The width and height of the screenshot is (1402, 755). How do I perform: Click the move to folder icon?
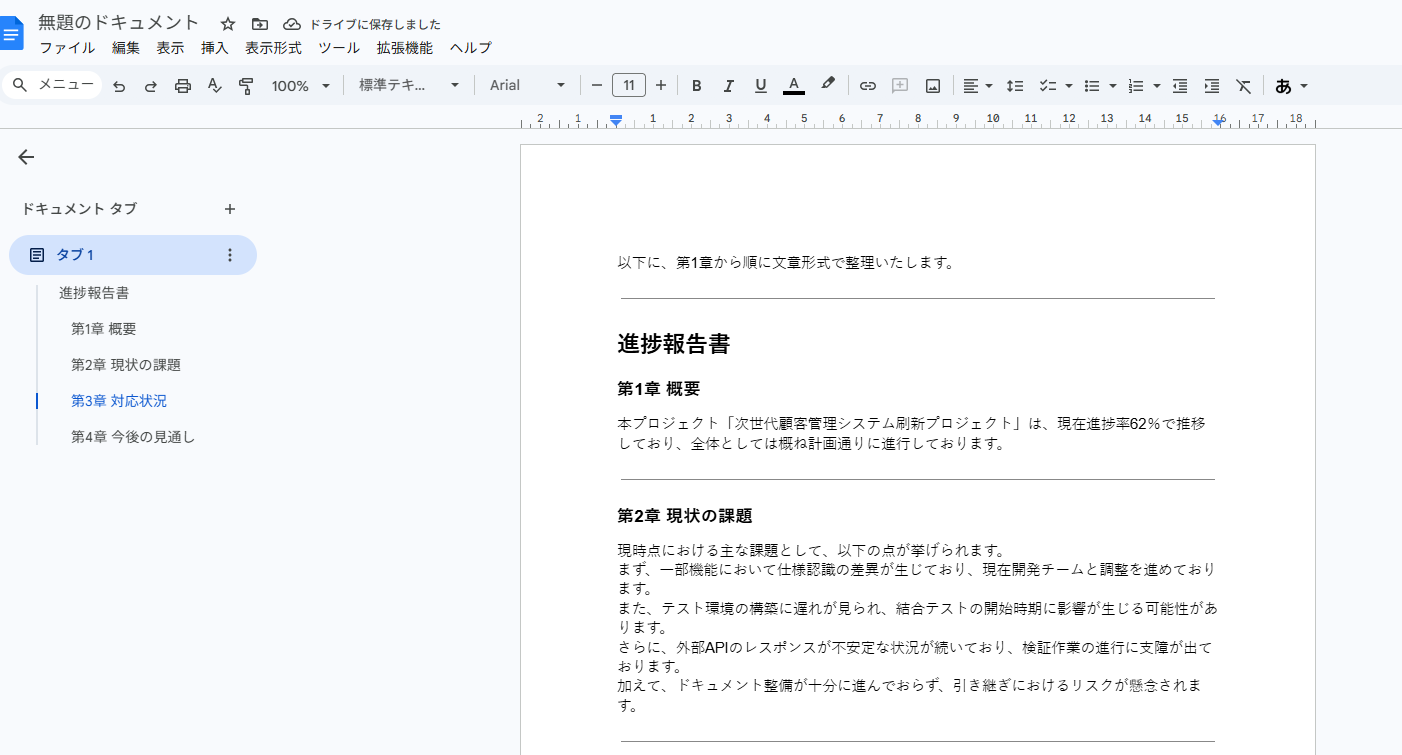tap(260, 24)
